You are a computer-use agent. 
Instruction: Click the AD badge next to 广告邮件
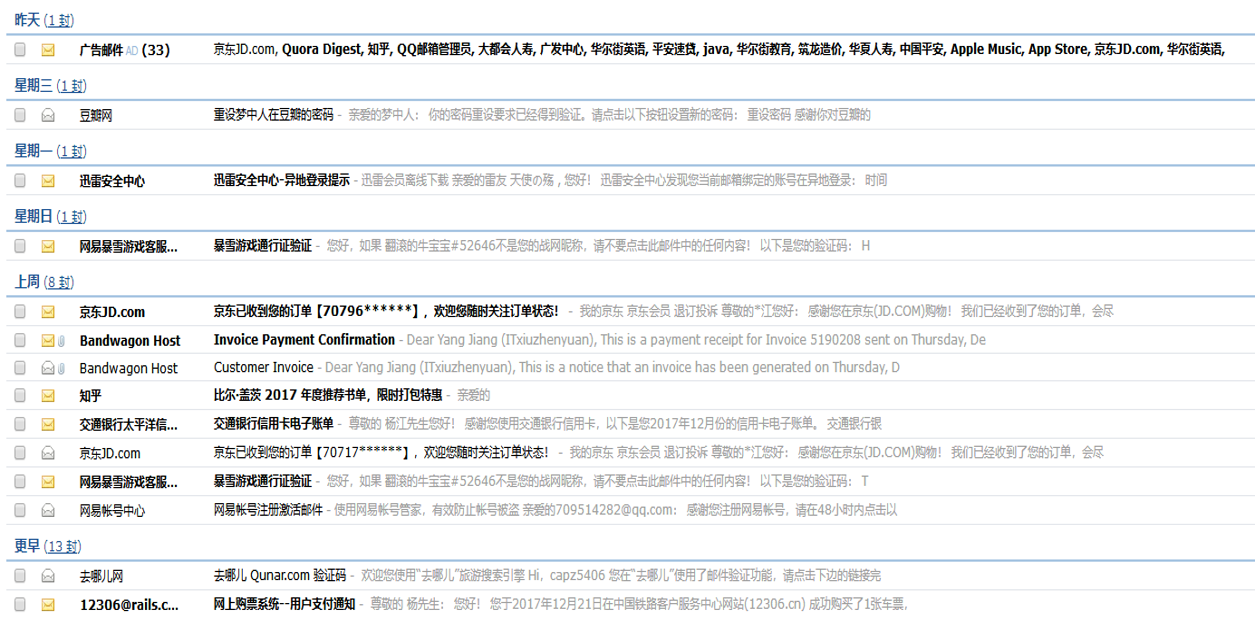point(132,50)
